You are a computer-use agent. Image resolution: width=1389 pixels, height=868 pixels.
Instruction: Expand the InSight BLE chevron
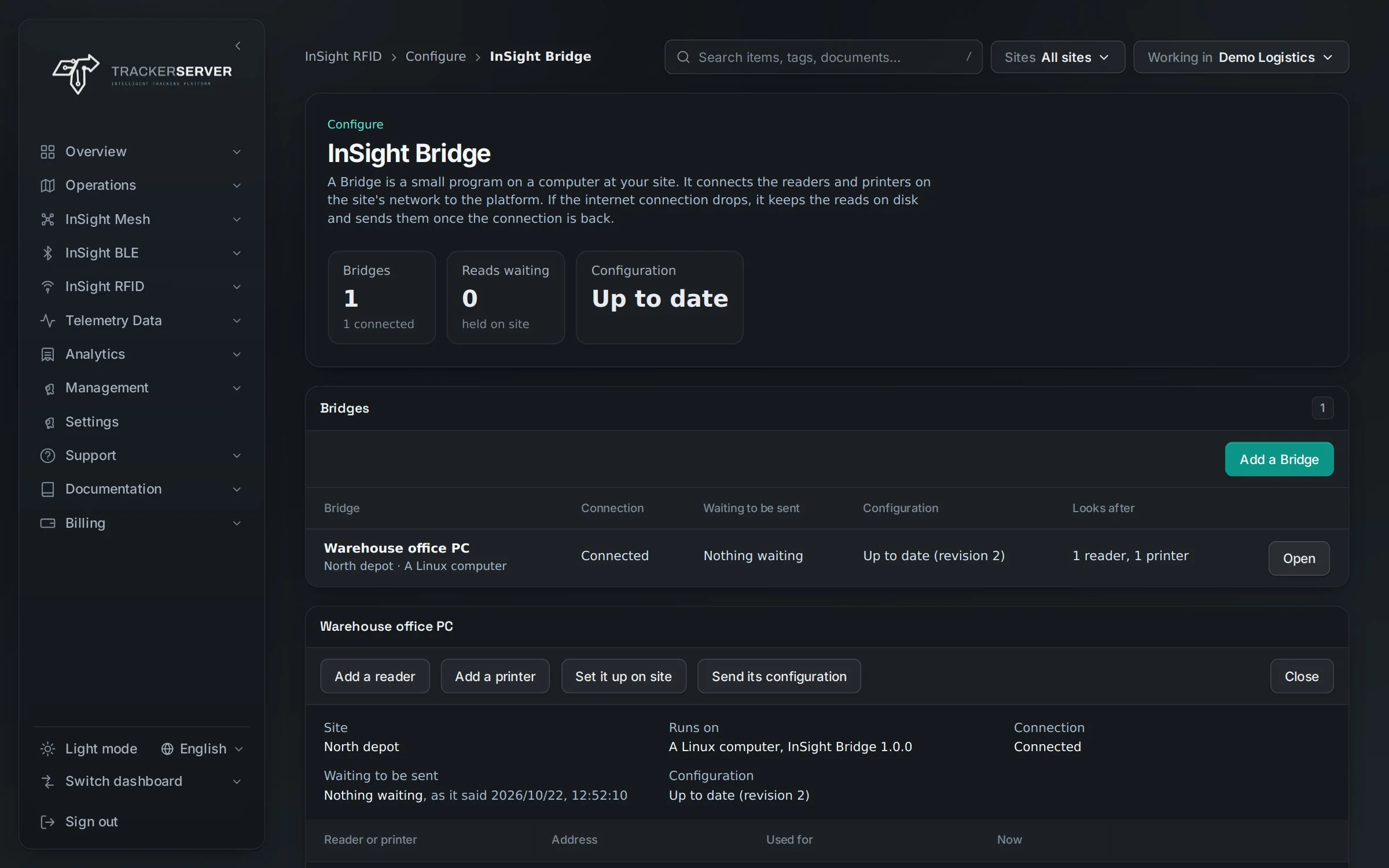tap(237, 253)
